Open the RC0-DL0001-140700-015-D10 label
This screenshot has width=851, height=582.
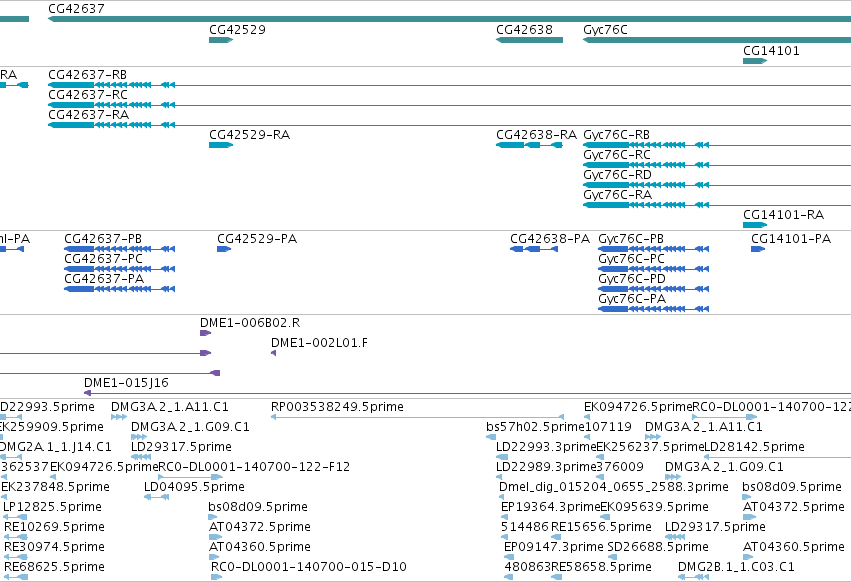click(x=309, y=567)
